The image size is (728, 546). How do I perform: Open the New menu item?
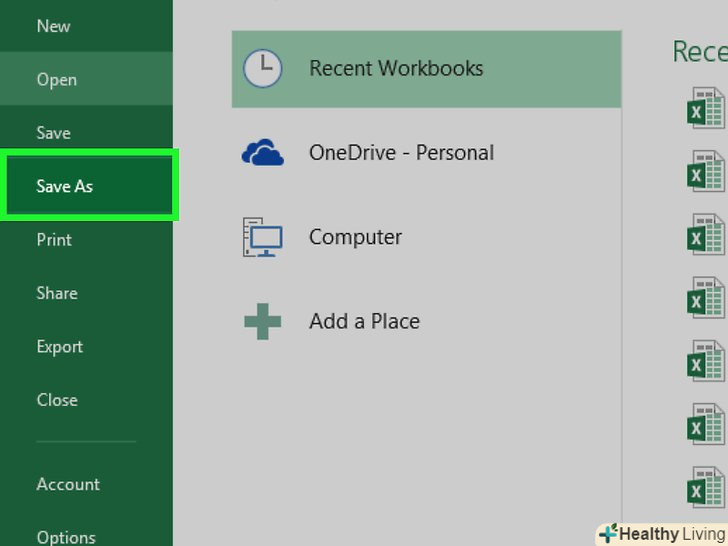click(x=53, y=26)
